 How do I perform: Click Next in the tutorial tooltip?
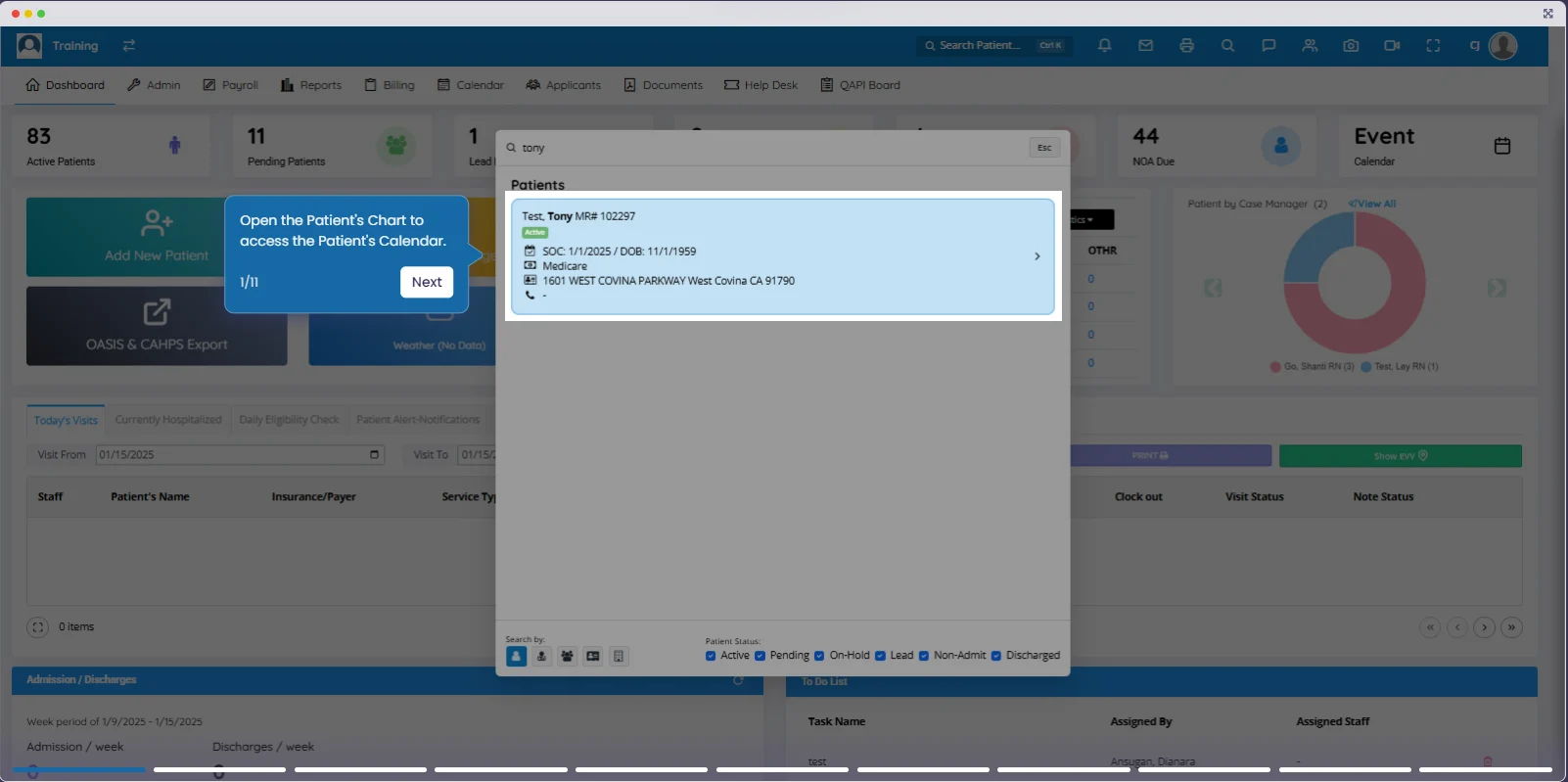coord(427,282)
